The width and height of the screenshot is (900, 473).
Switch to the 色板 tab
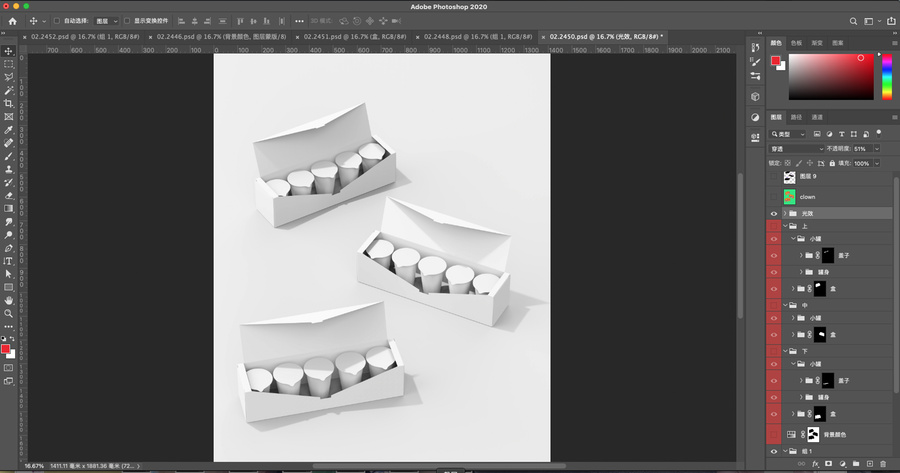pos(796,43)
